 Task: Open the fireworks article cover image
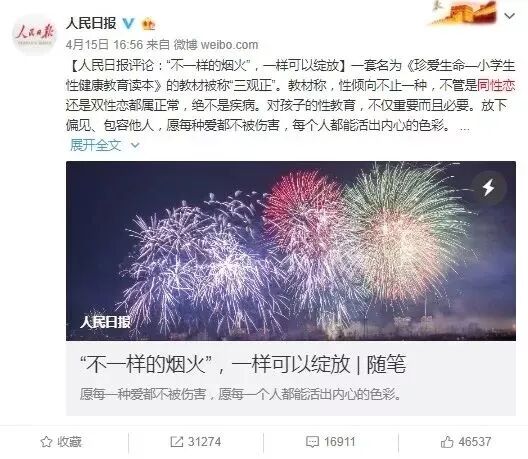coord(291,251)
